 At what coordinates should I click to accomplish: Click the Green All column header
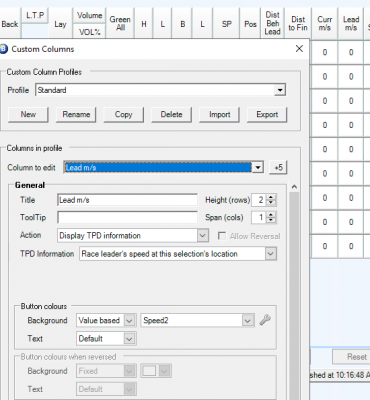click(120, 23)
